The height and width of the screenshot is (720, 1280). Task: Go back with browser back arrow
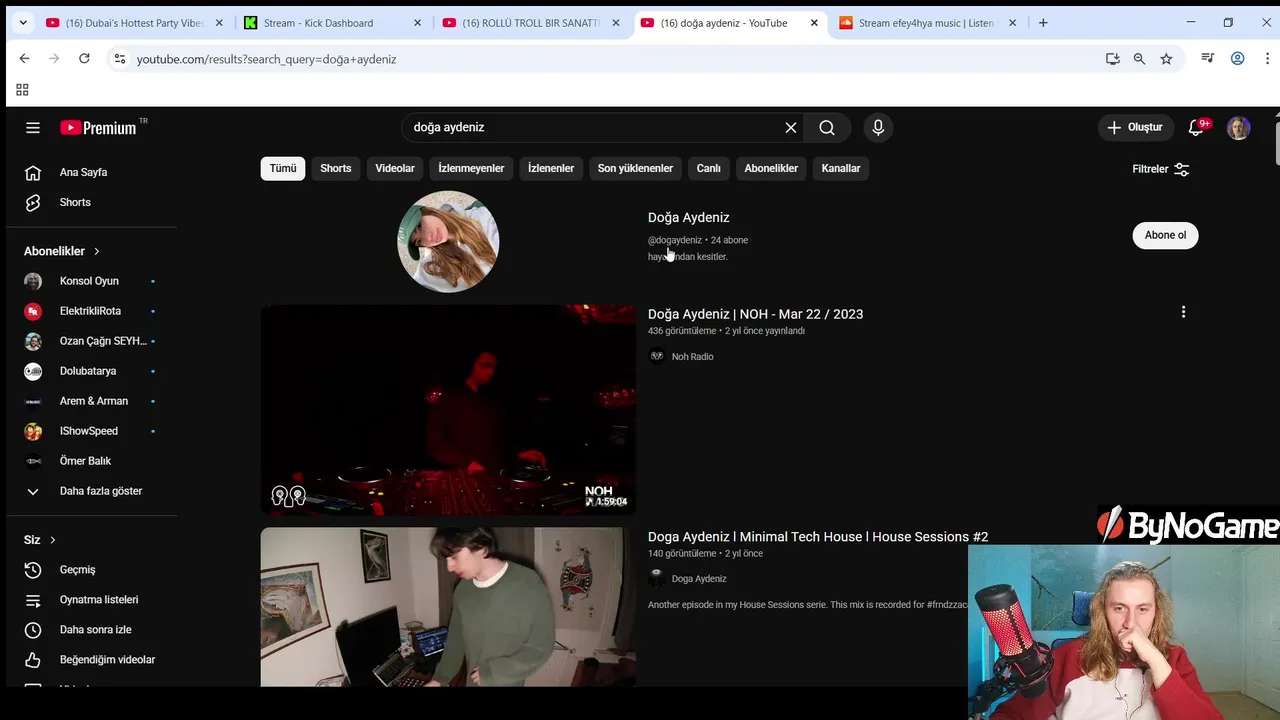click(25, 59)
